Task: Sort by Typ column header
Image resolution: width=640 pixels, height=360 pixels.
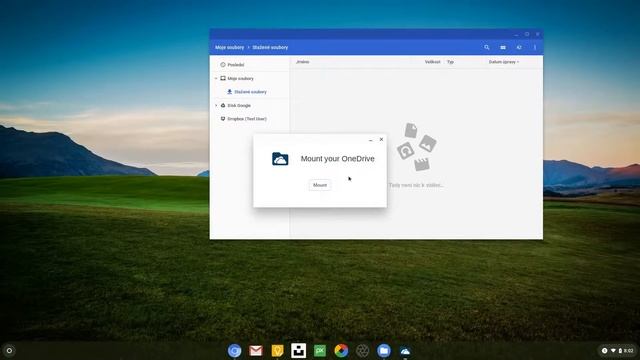Action: point(450,62)
